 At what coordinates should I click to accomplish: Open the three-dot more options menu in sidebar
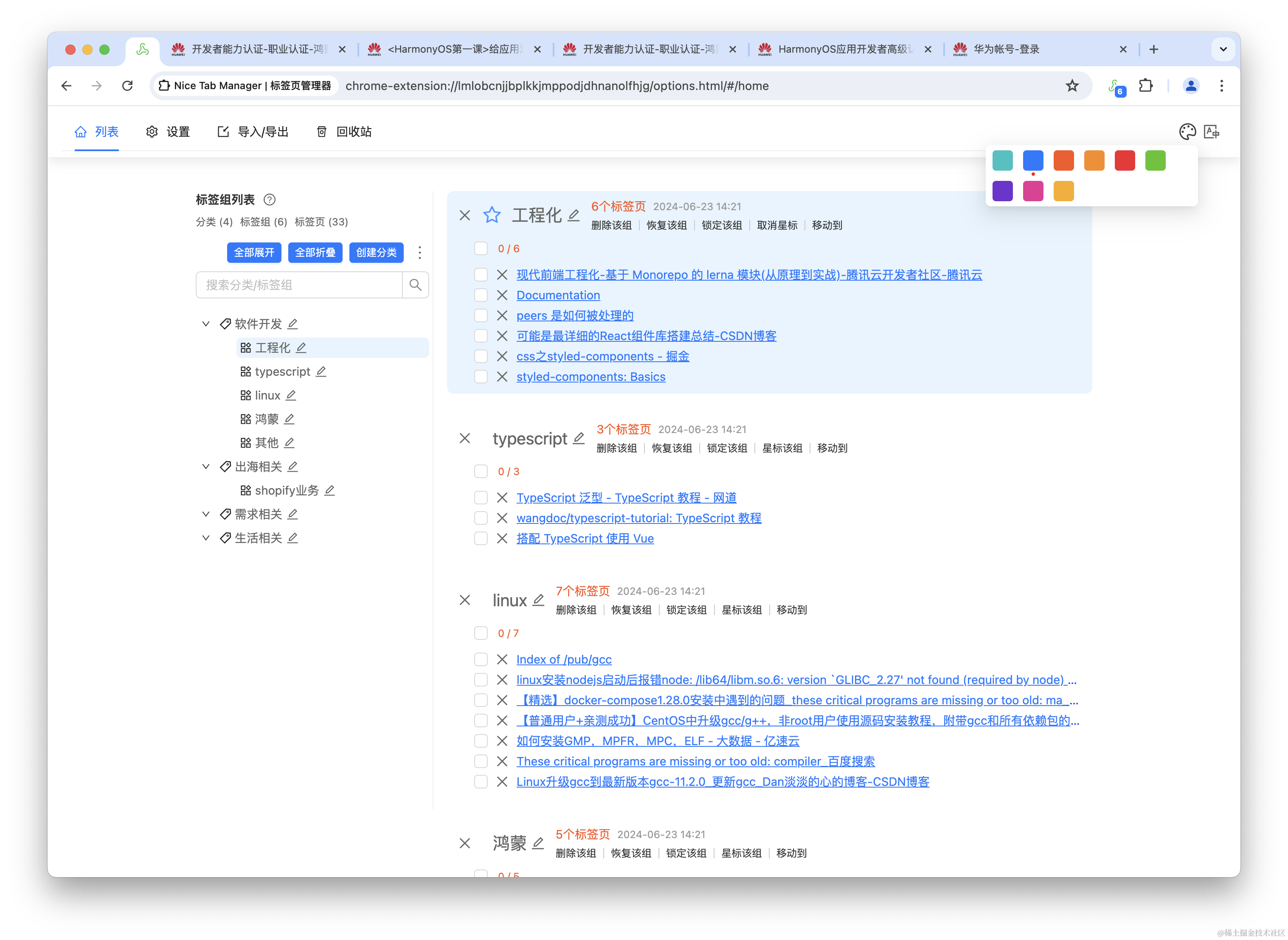pyautogui.click(x=420, y=253)
